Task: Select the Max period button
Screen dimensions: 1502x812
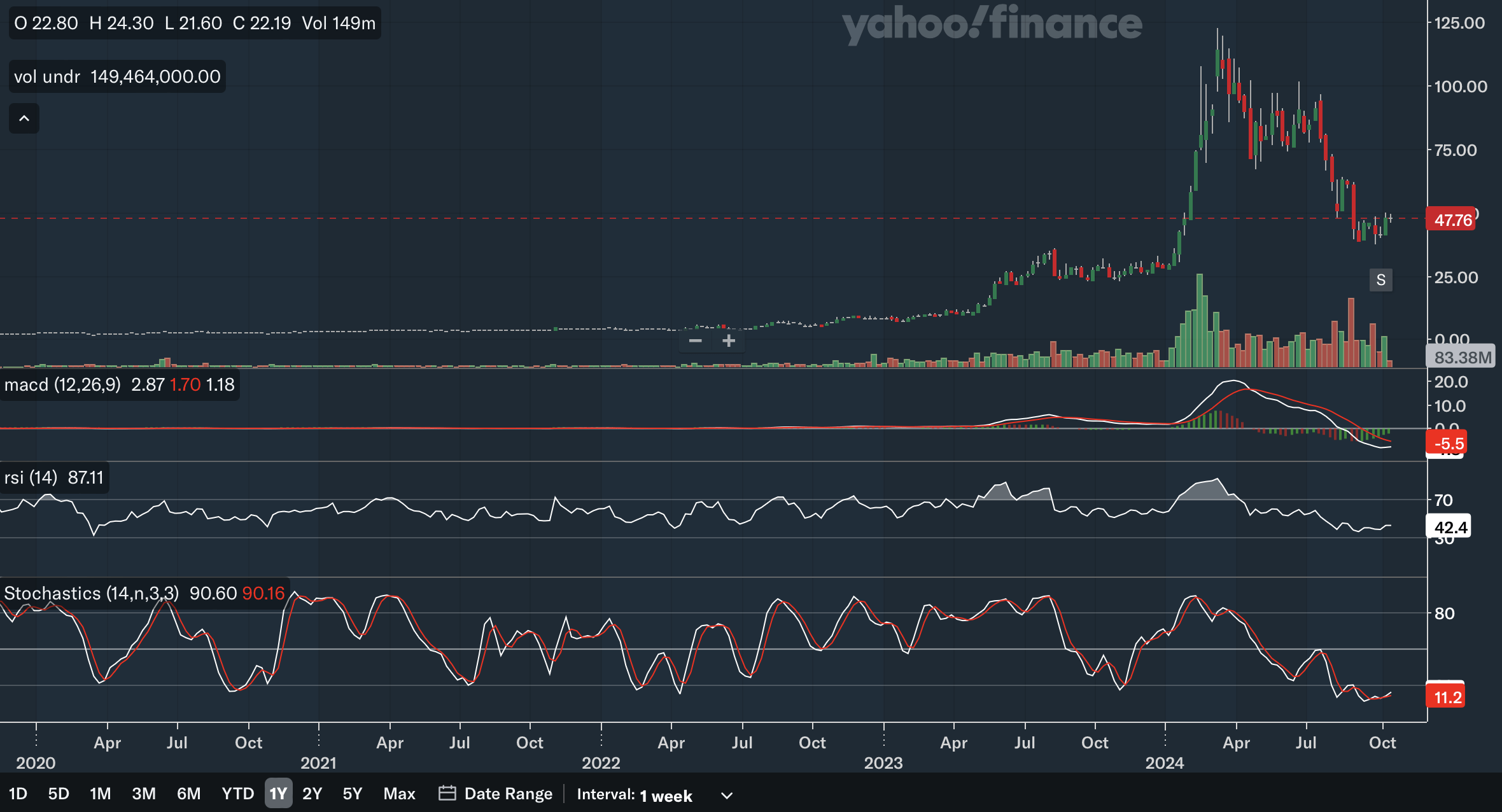Action: coord(399,794)
